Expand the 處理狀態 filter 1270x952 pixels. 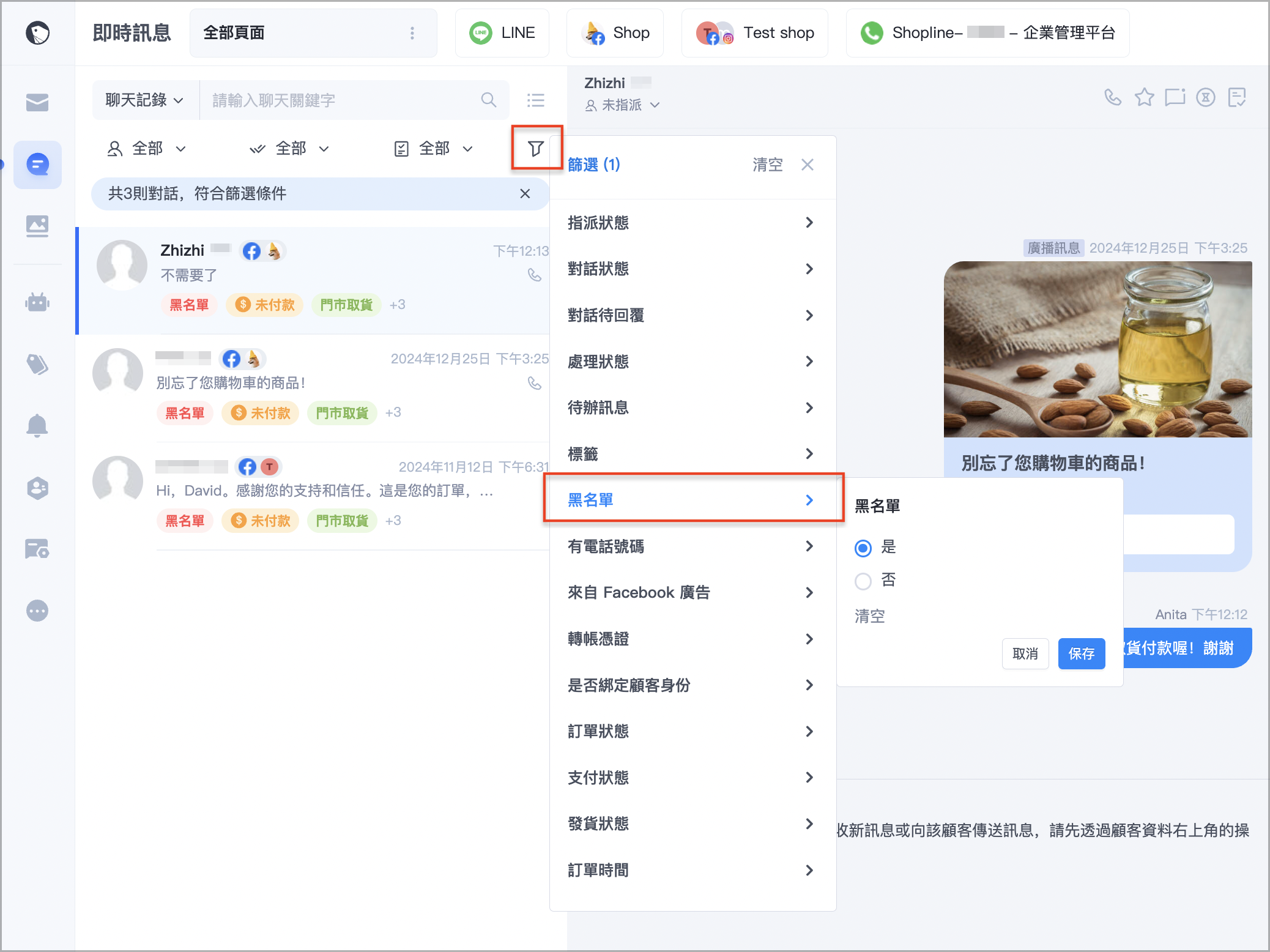pyautogui.click(x=692, y=362)
